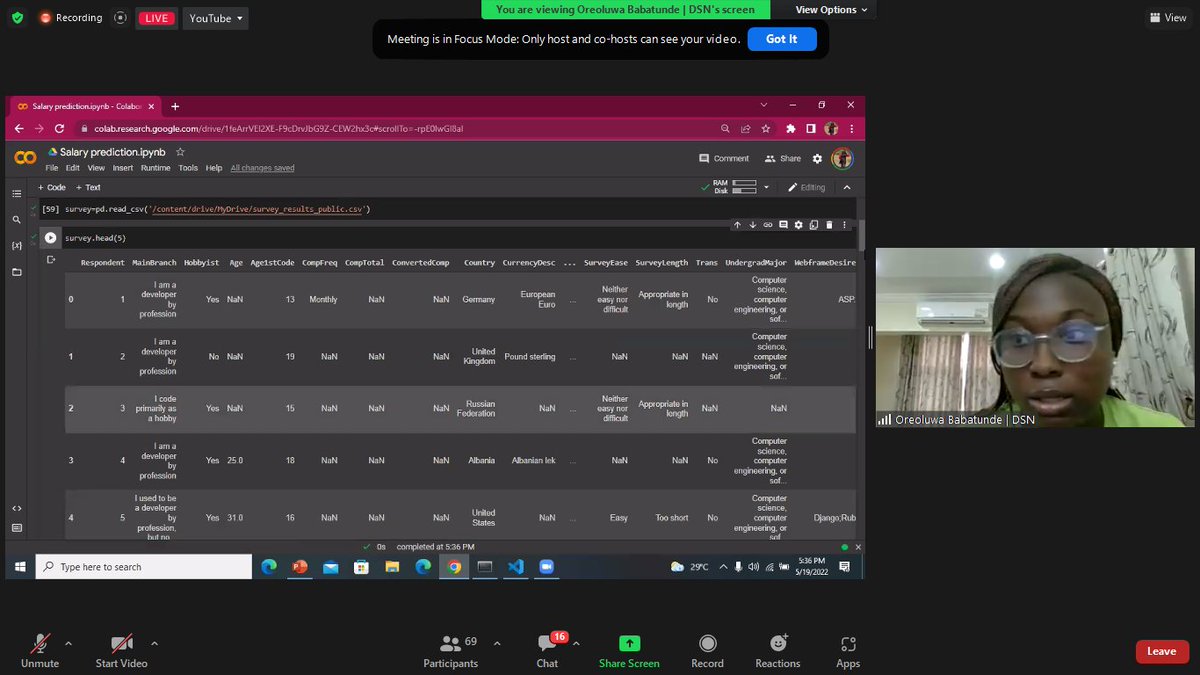1200x675 pixels.
Task: Click Oreoluwa Babatunde video thumbnail
Action: click(1035, 337)
